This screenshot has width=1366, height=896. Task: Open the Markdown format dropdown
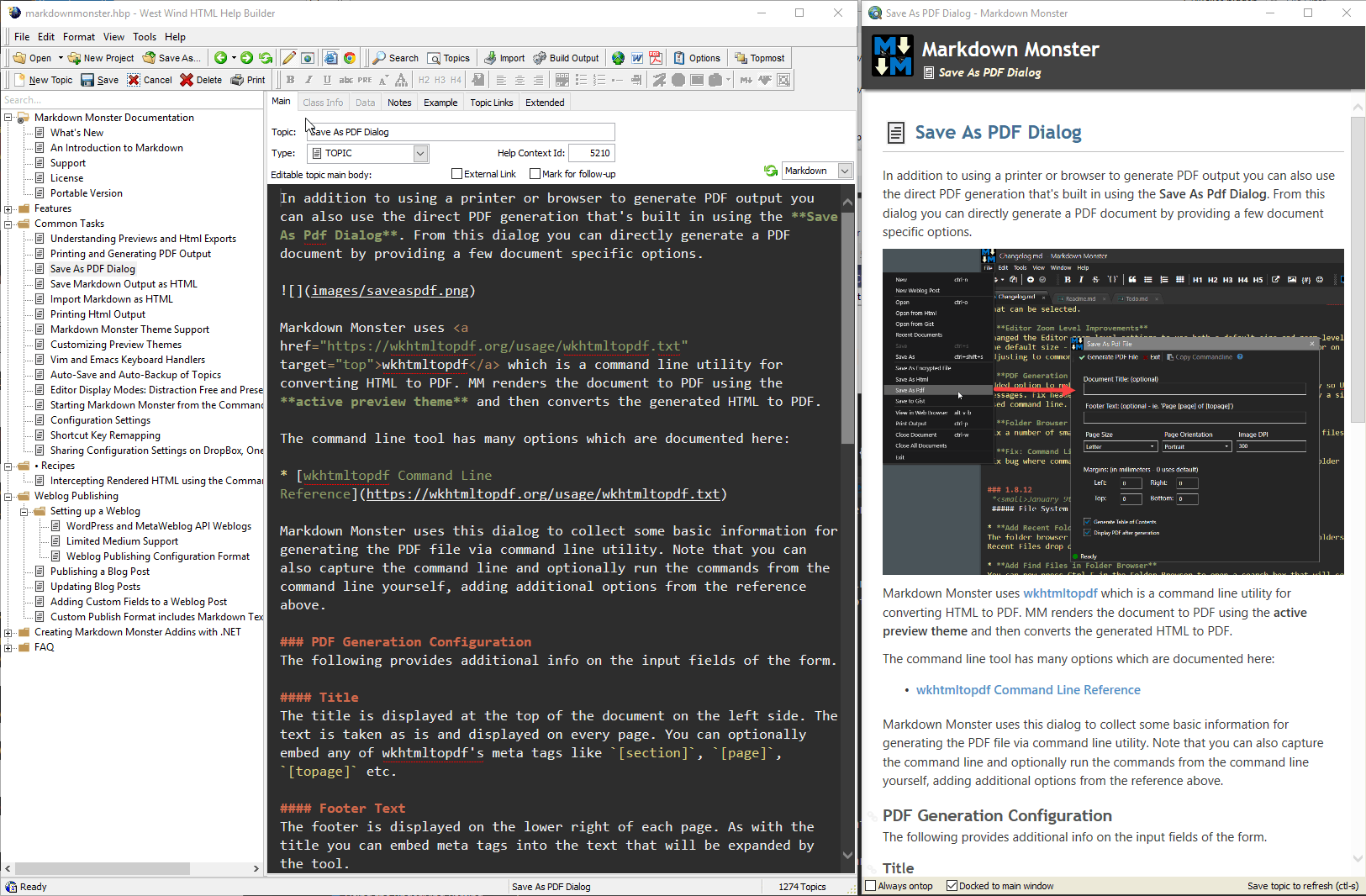click(x=845, y=171)
